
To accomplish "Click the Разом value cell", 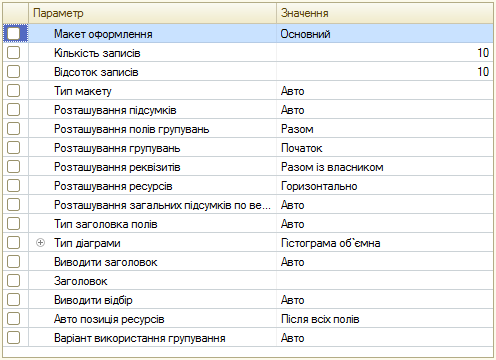I will tap(385, 129).
